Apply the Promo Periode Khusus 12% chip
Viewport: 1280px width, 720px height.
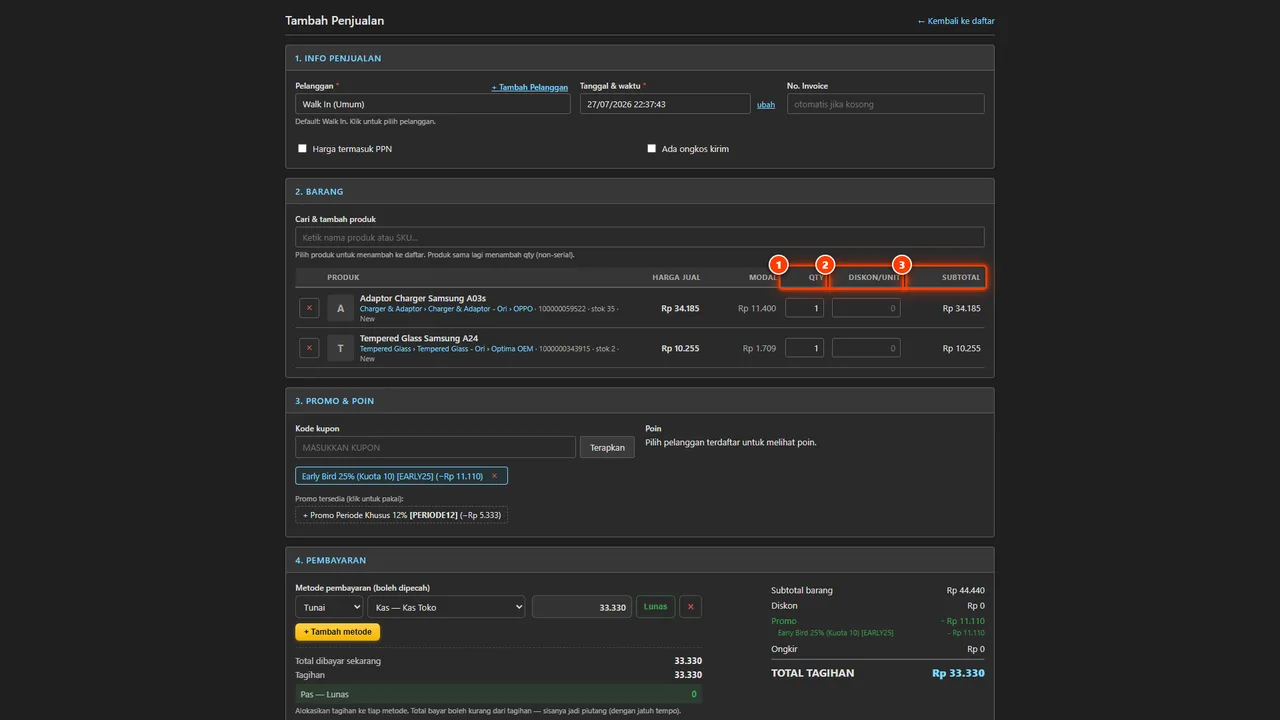tap(401, 515)
